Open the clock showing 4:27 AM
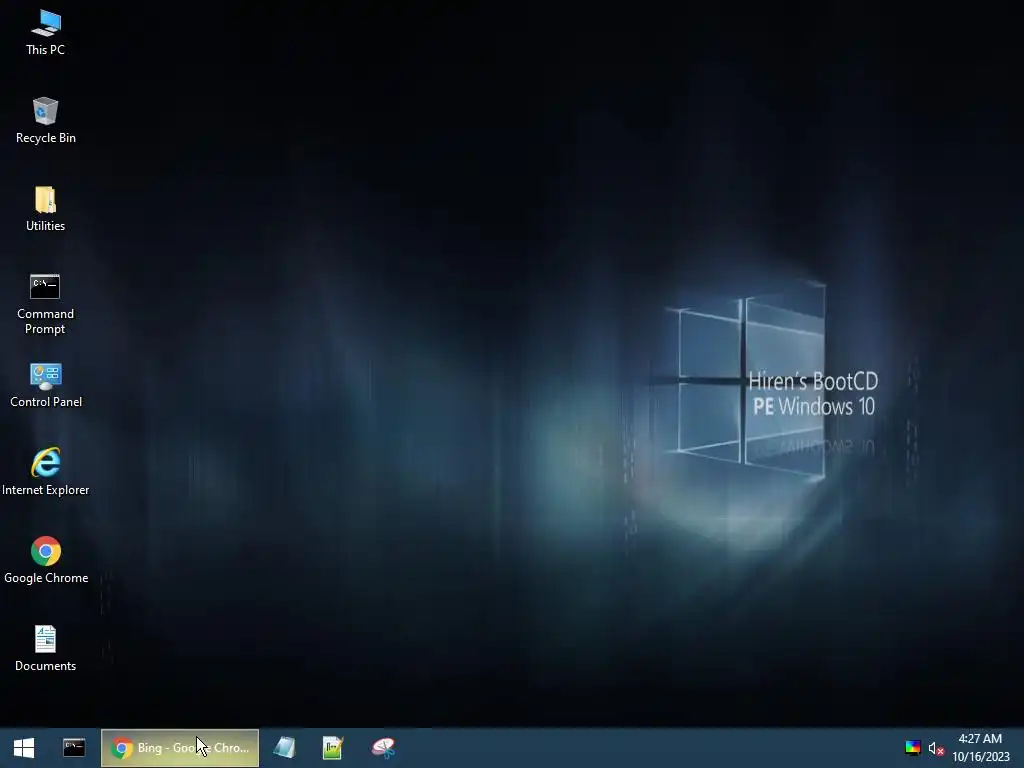The height and width of the screenshot is (768, 1024). tap(980, 748)
